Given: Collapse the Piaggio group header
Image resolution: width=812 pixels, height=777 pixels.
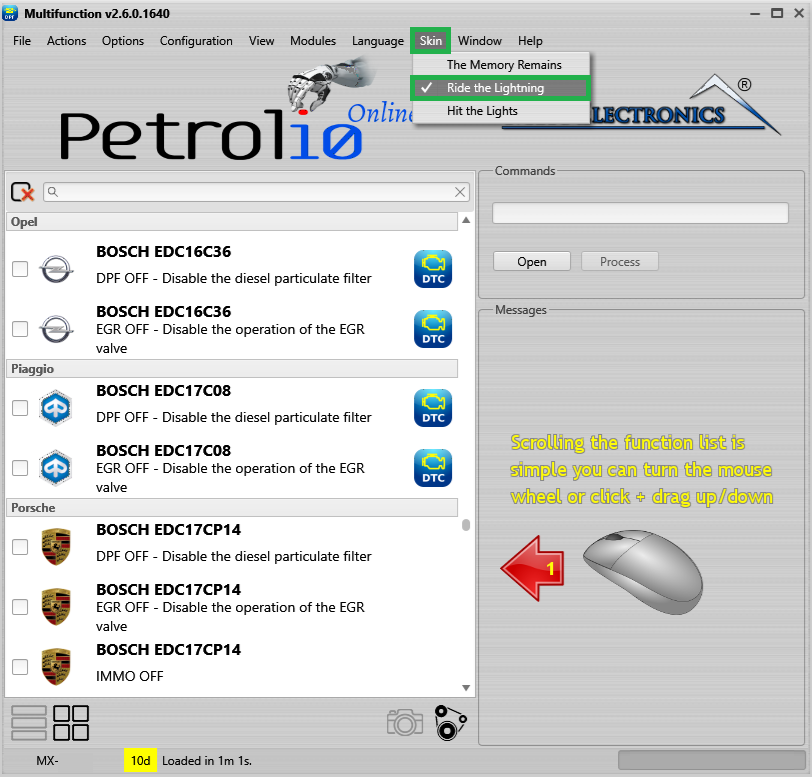Looking at the screenshot, I should (232, 369).
